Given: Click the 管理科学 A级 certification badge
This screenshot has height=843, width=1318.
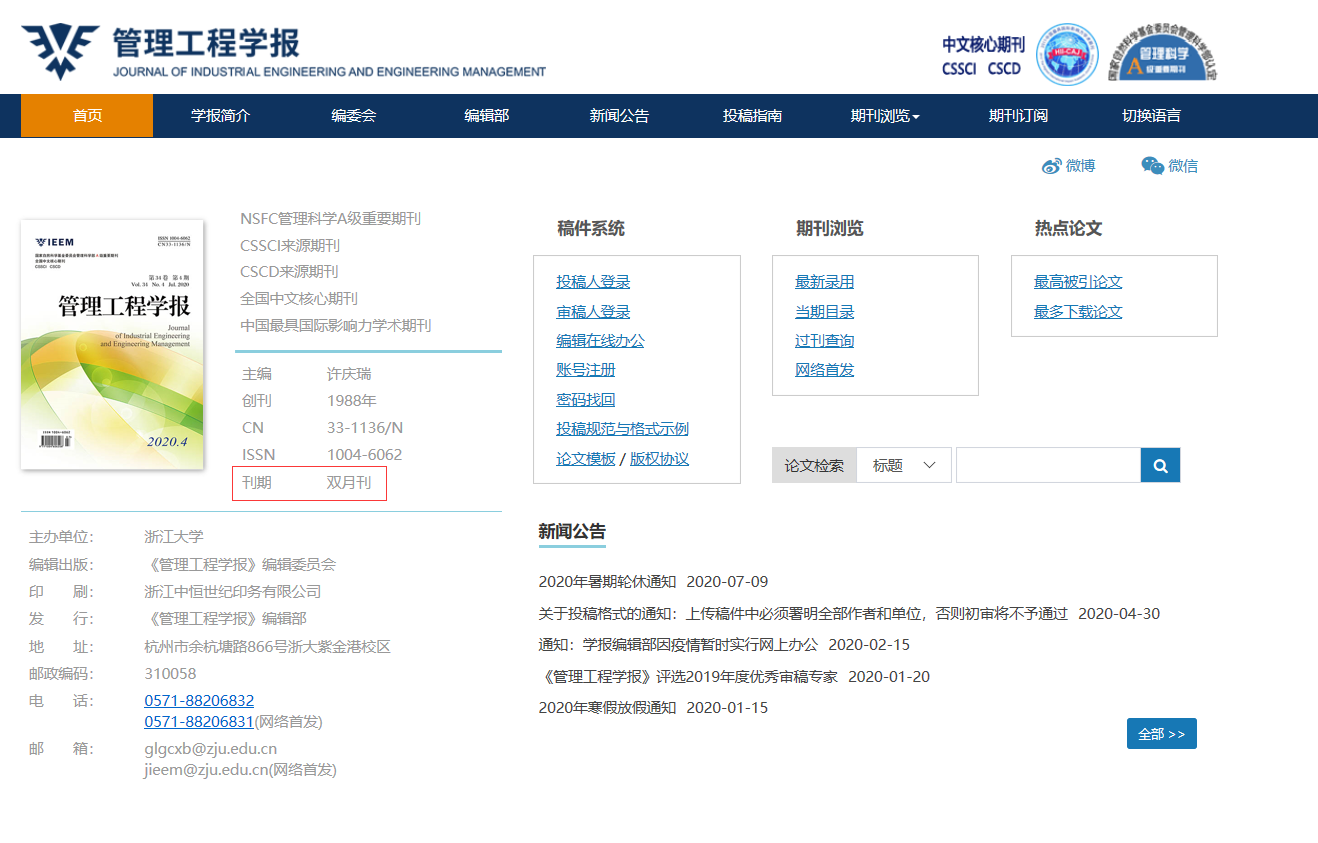Looking at the screenshot, I should tap(1162, 55).
